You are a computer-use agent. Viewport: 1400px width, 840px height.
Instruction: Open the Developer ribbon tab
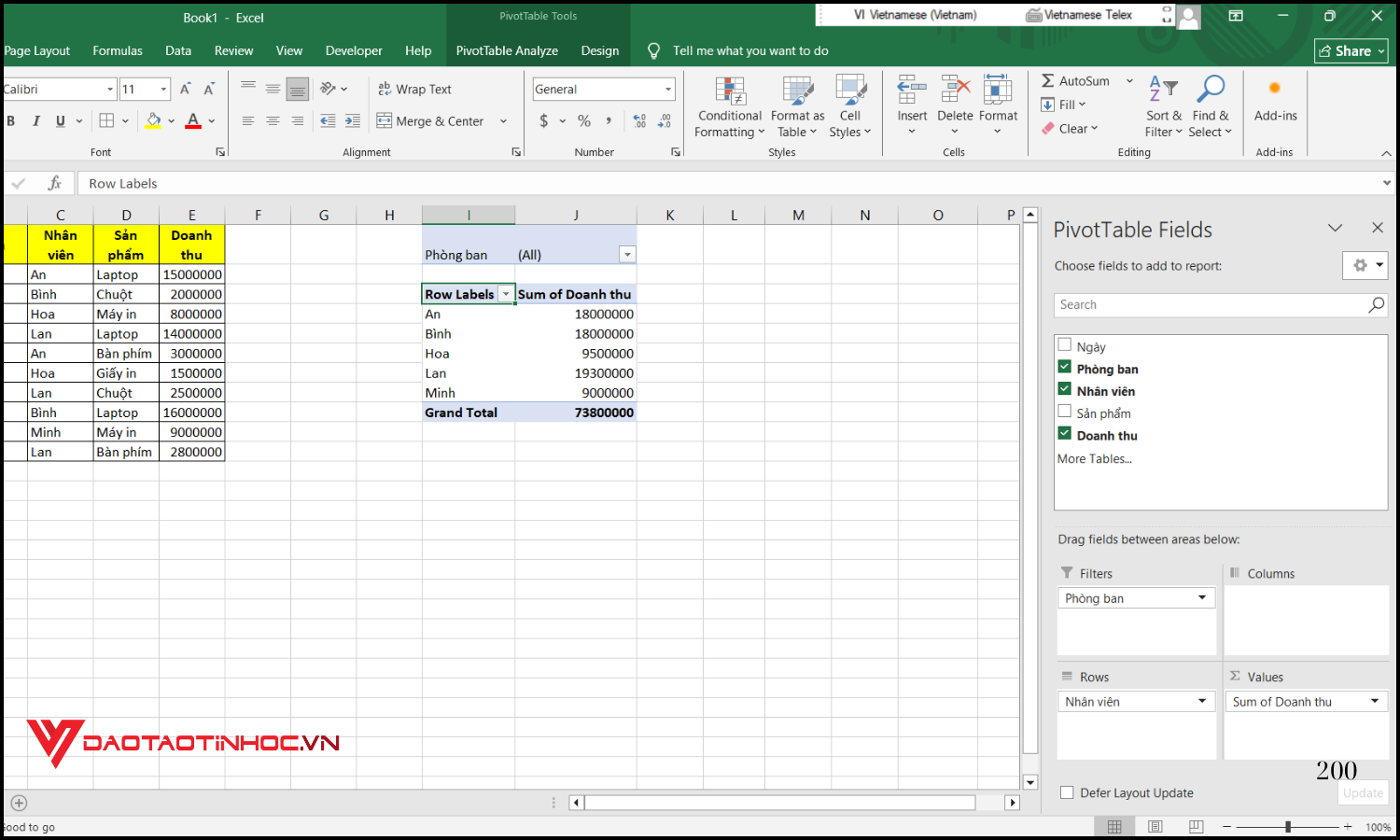[x=354, y=50]
